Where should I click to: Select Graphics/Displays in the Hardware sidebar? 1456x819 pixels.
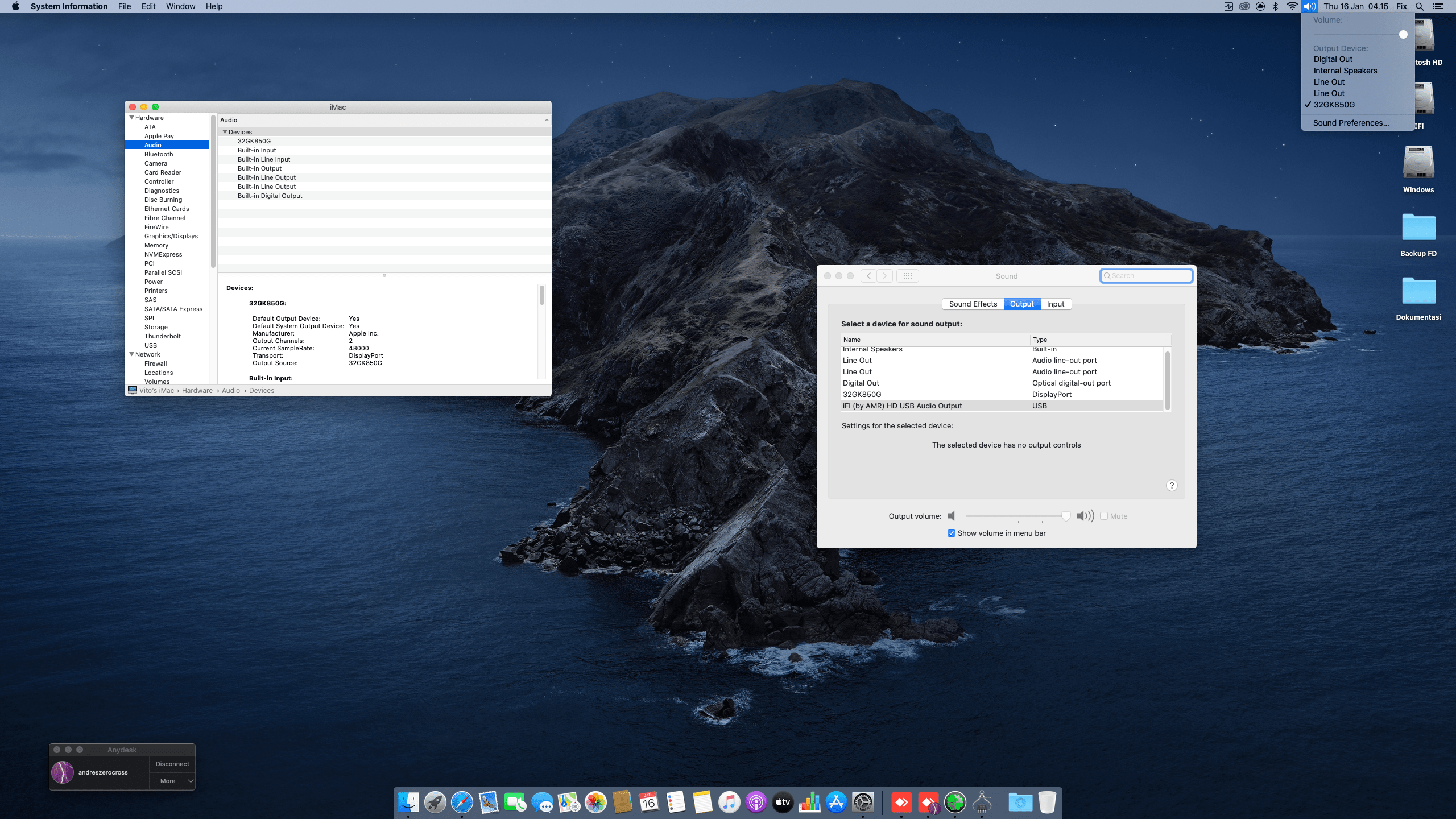pos(171,236)
